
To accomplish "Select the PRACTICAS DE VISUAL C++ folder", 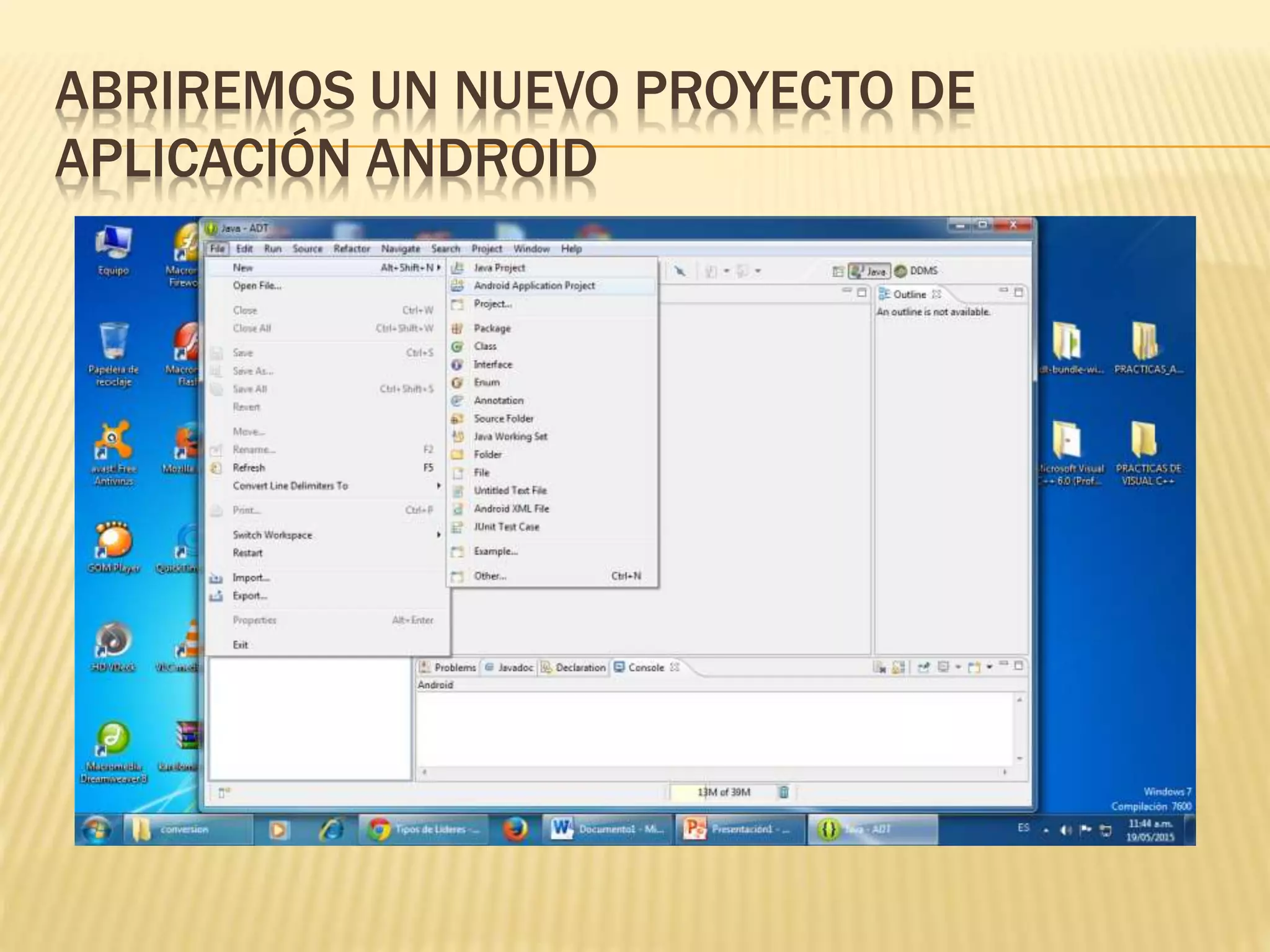I will coord(1148,453).
